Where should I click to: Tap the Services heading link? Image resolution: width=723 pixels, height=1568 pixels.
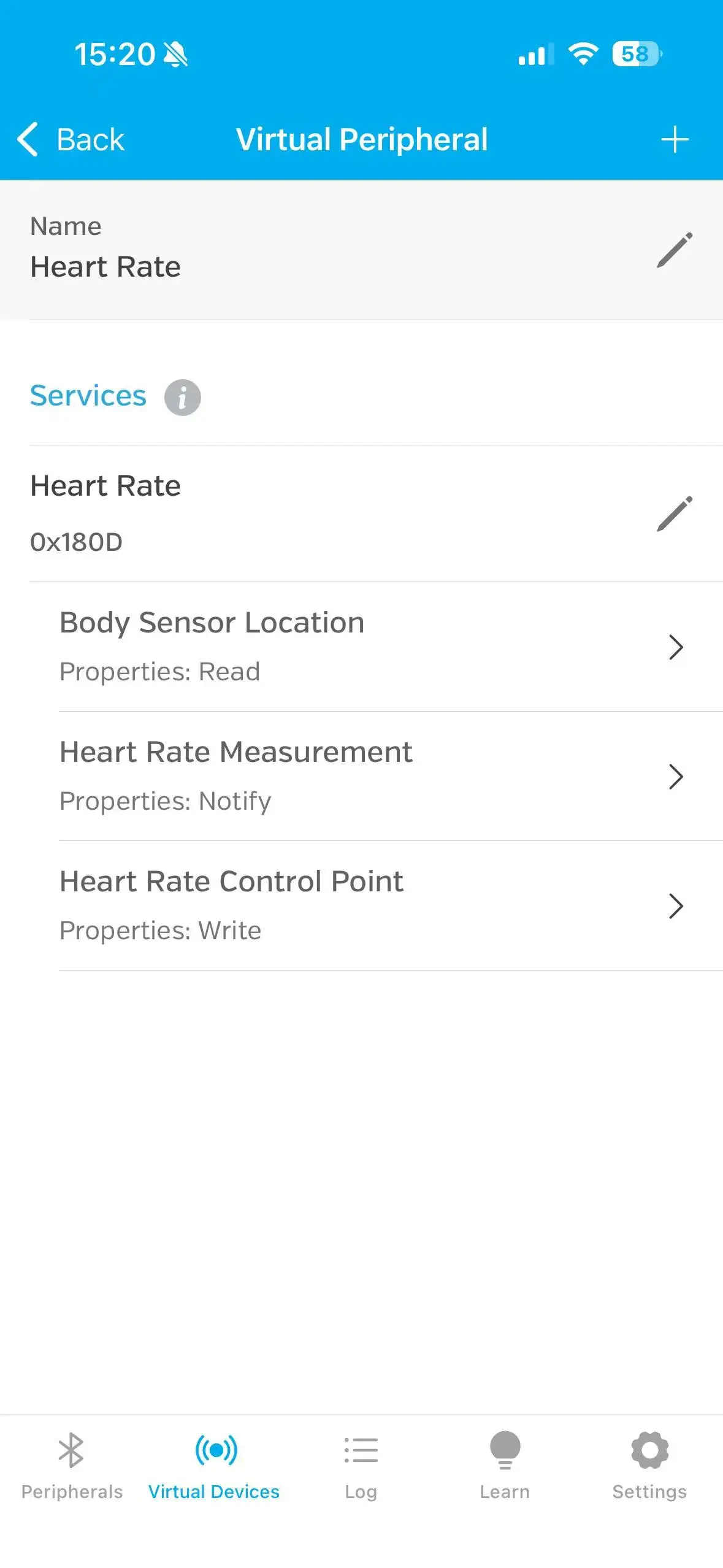[88, 396]
